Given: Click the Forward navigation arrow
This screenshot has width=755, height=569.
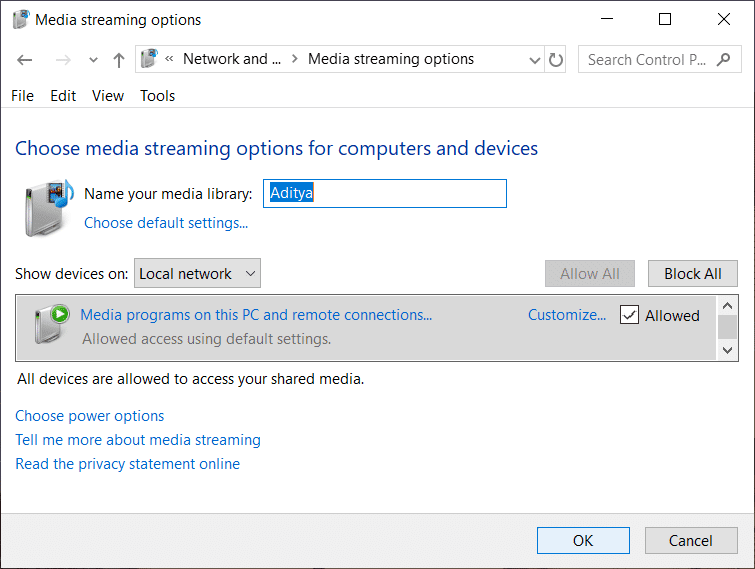Looking at the screenshot, I should tap(62, 60).
